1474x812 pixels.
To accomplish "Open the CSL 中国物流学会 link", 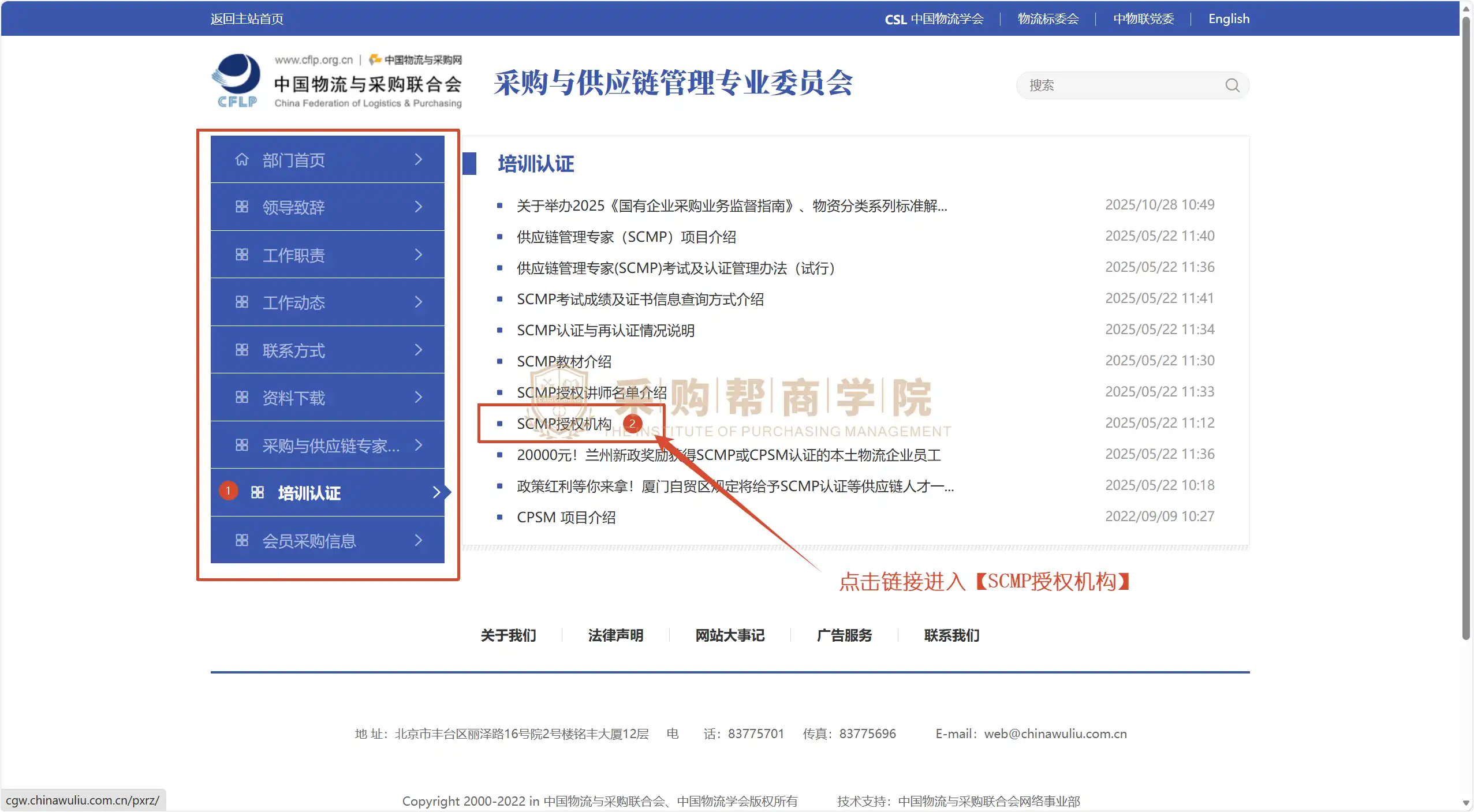I will coord(934,19).
